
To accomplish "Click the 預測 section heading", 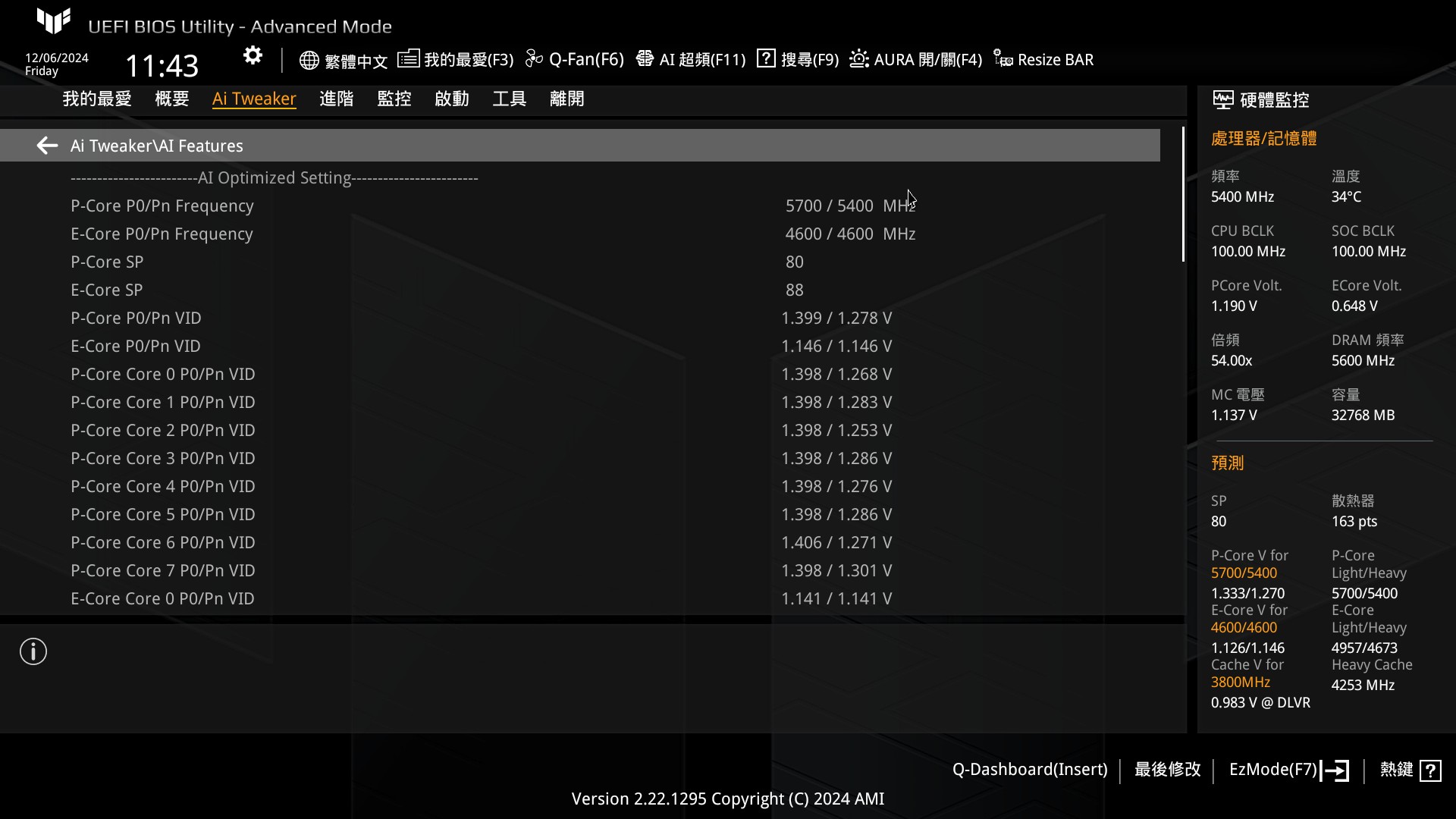I will coord(1228,463).
